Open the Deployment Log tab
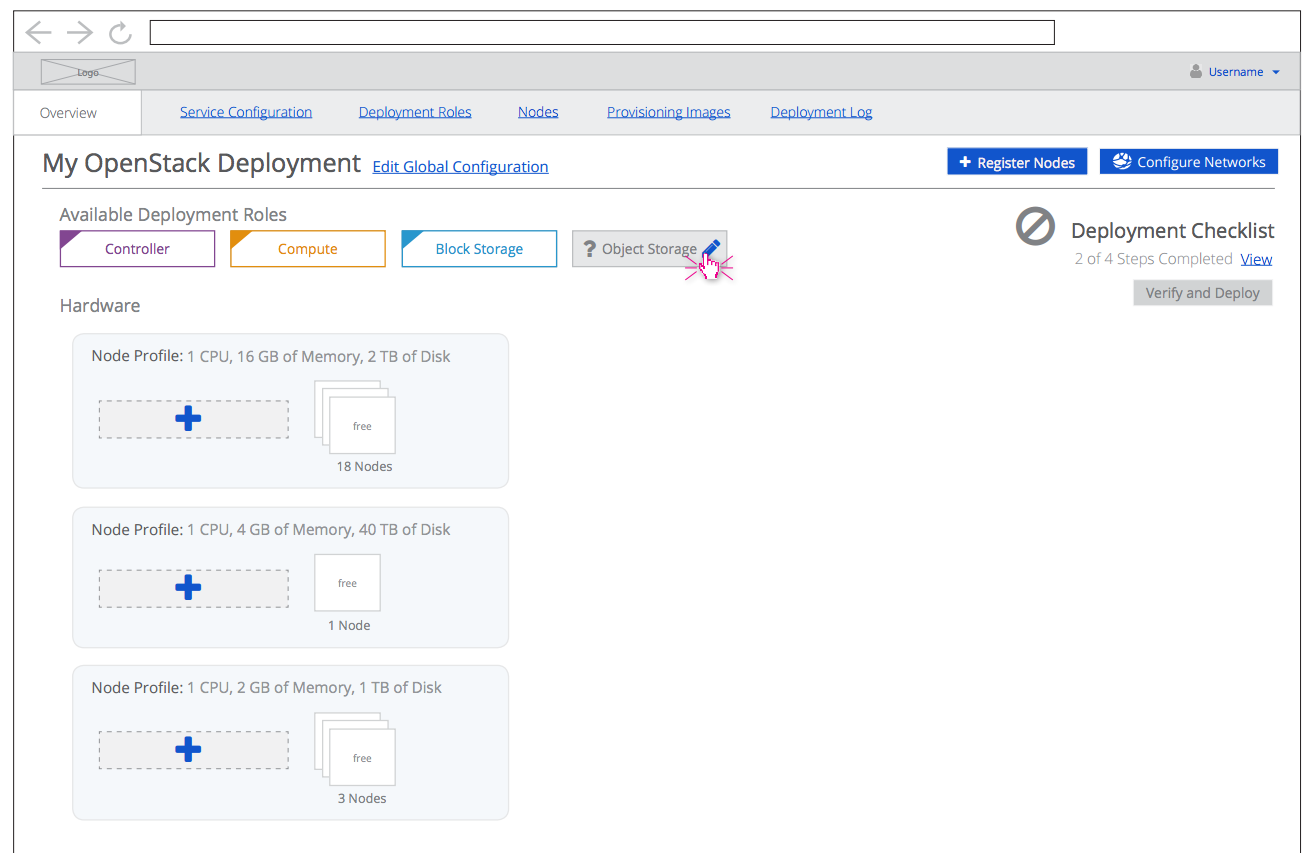 821,112
